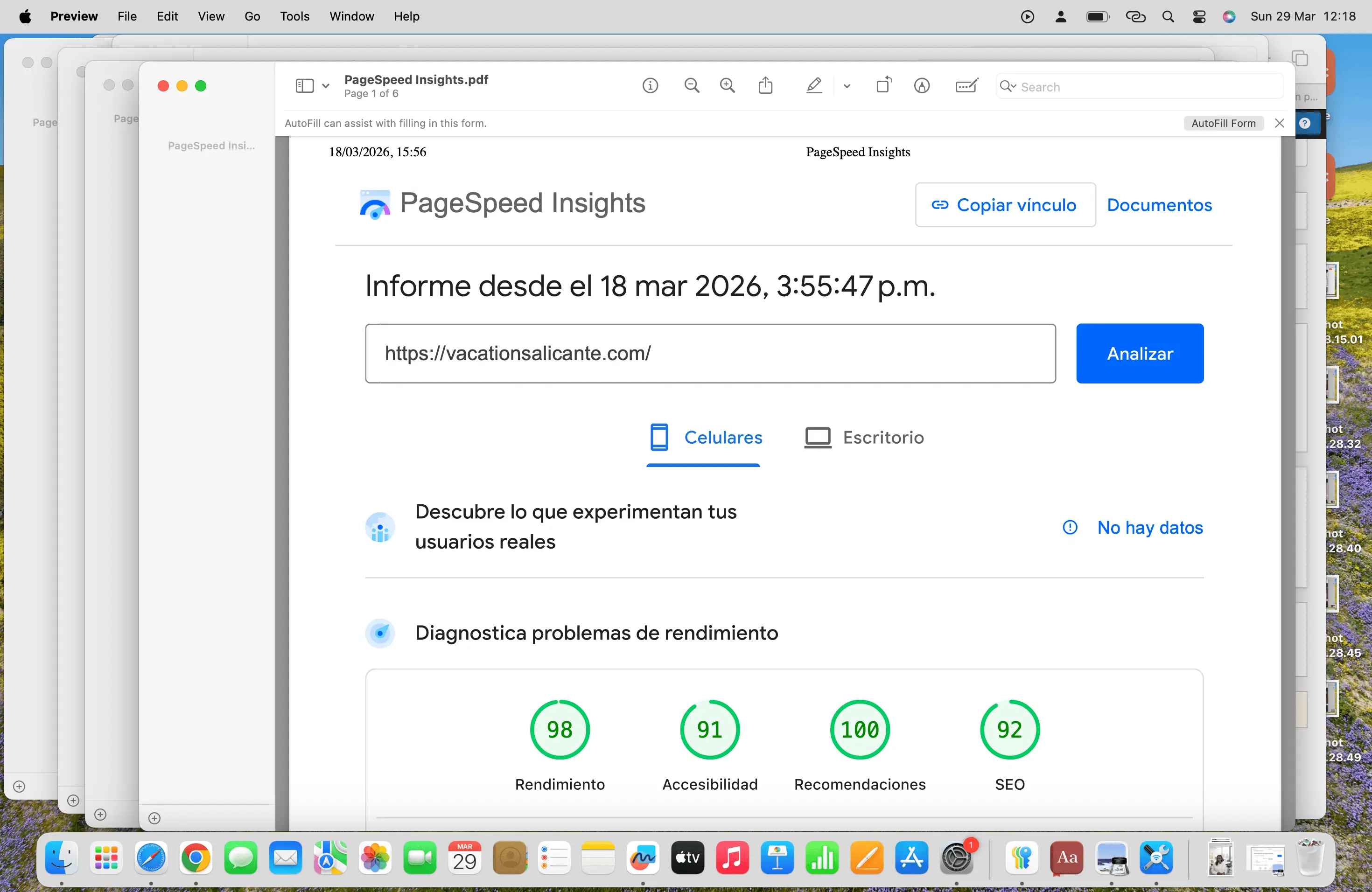The width and height of the screenshot is (1372, 892).
Task: Expand highlight color options chevron
Action: [x=847, y=86]
